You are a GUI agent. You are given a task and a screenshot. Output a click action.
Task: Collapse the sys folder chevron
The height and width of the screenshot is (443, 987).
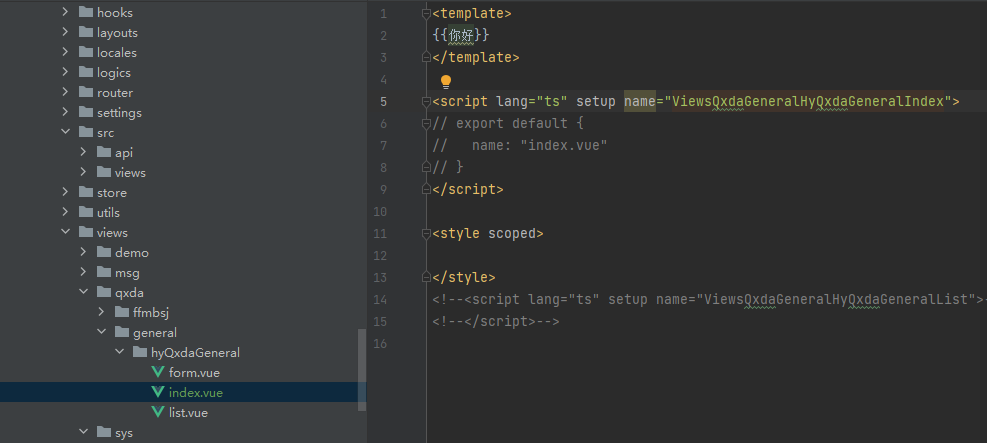pyautogui.click(x=83, y=432)
